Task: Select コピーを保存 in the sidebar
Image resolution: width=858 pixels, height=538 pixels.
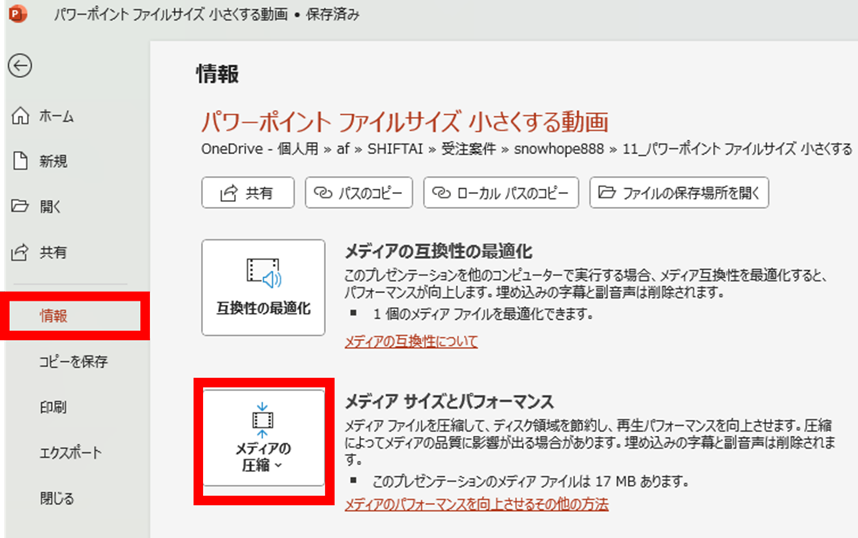Action: 73,361
